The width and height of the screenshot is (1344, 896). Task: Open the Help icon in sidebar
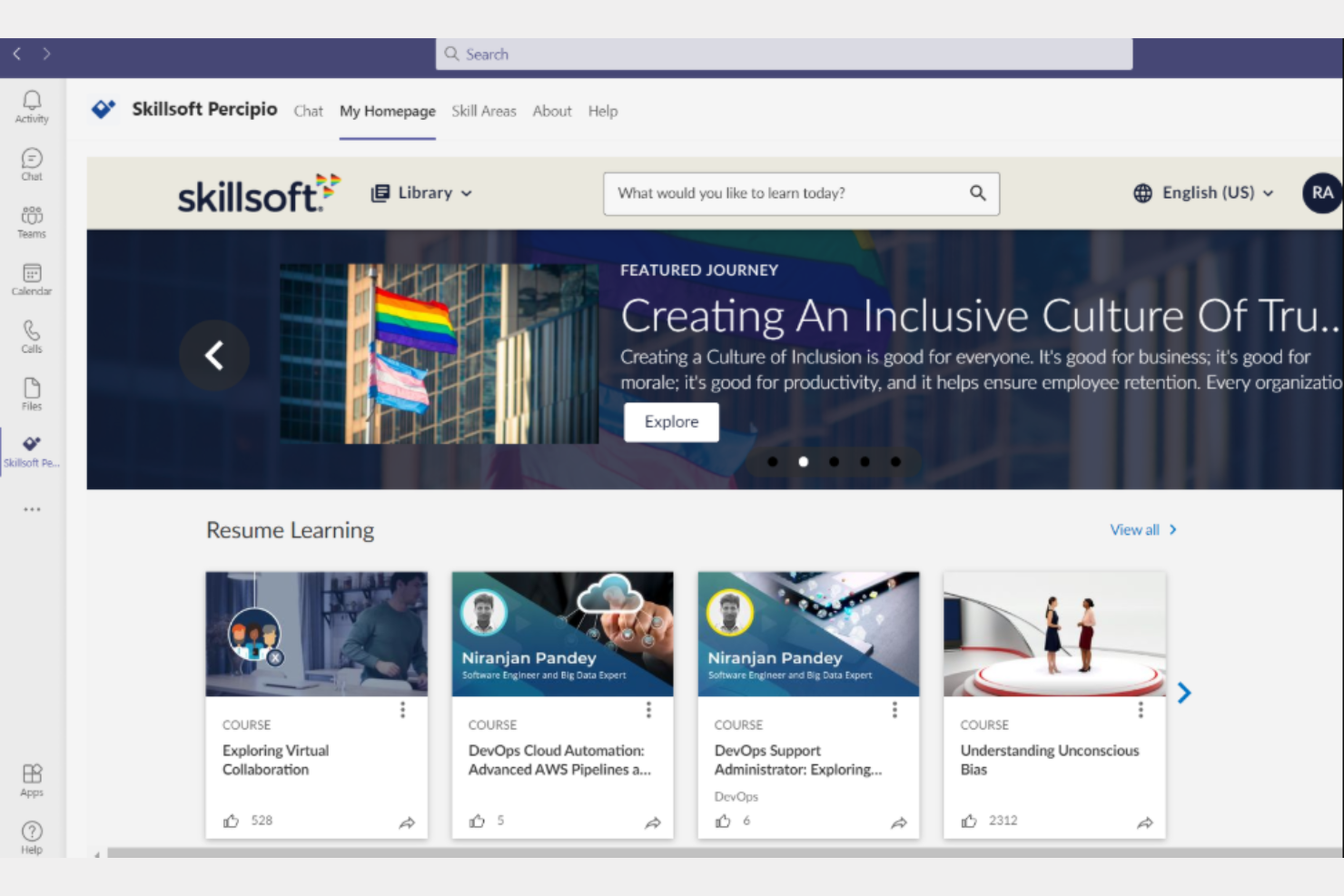coord(32,837)
